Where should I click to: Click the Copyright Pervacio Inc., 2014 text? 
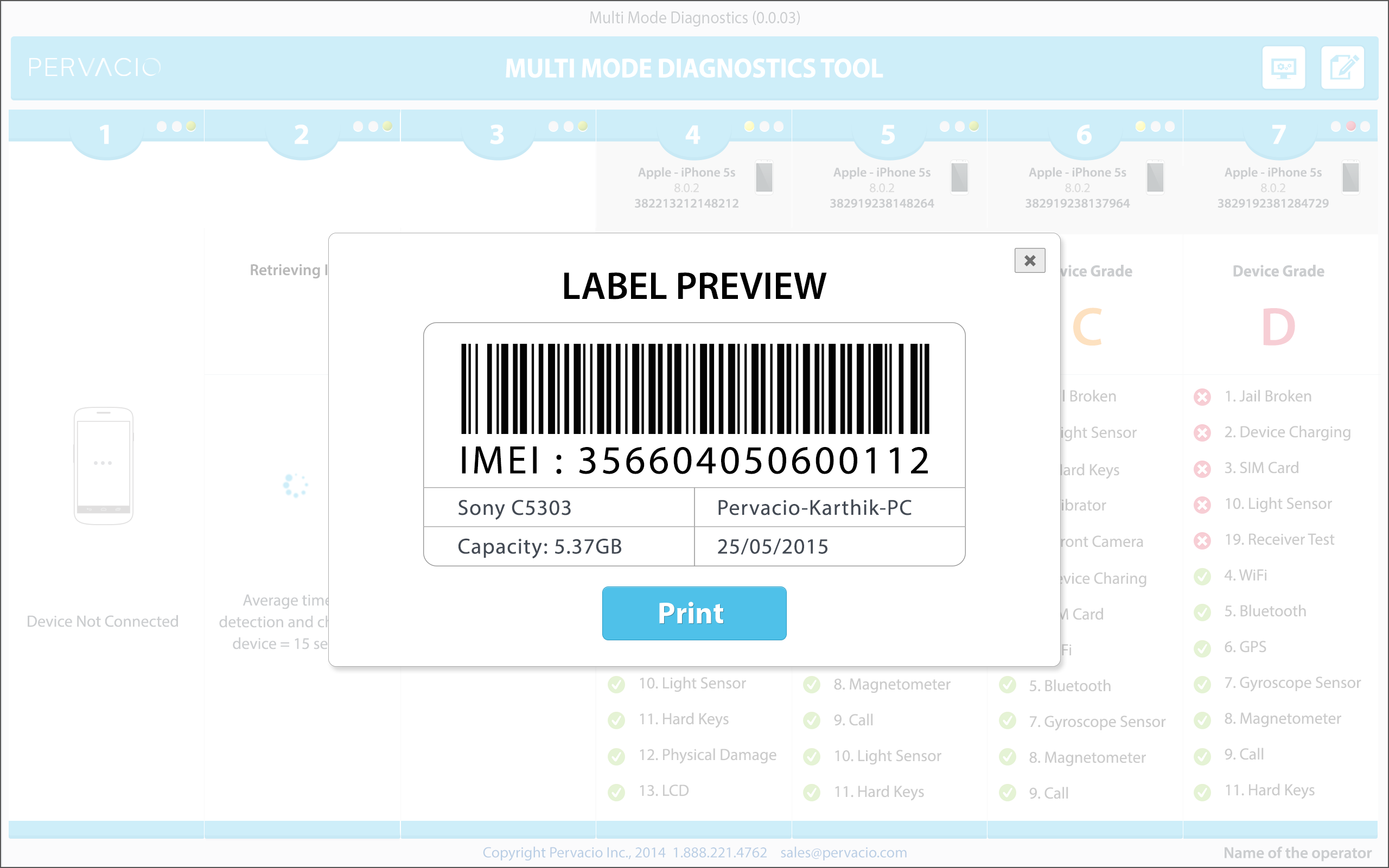click(x=574, y=852)
